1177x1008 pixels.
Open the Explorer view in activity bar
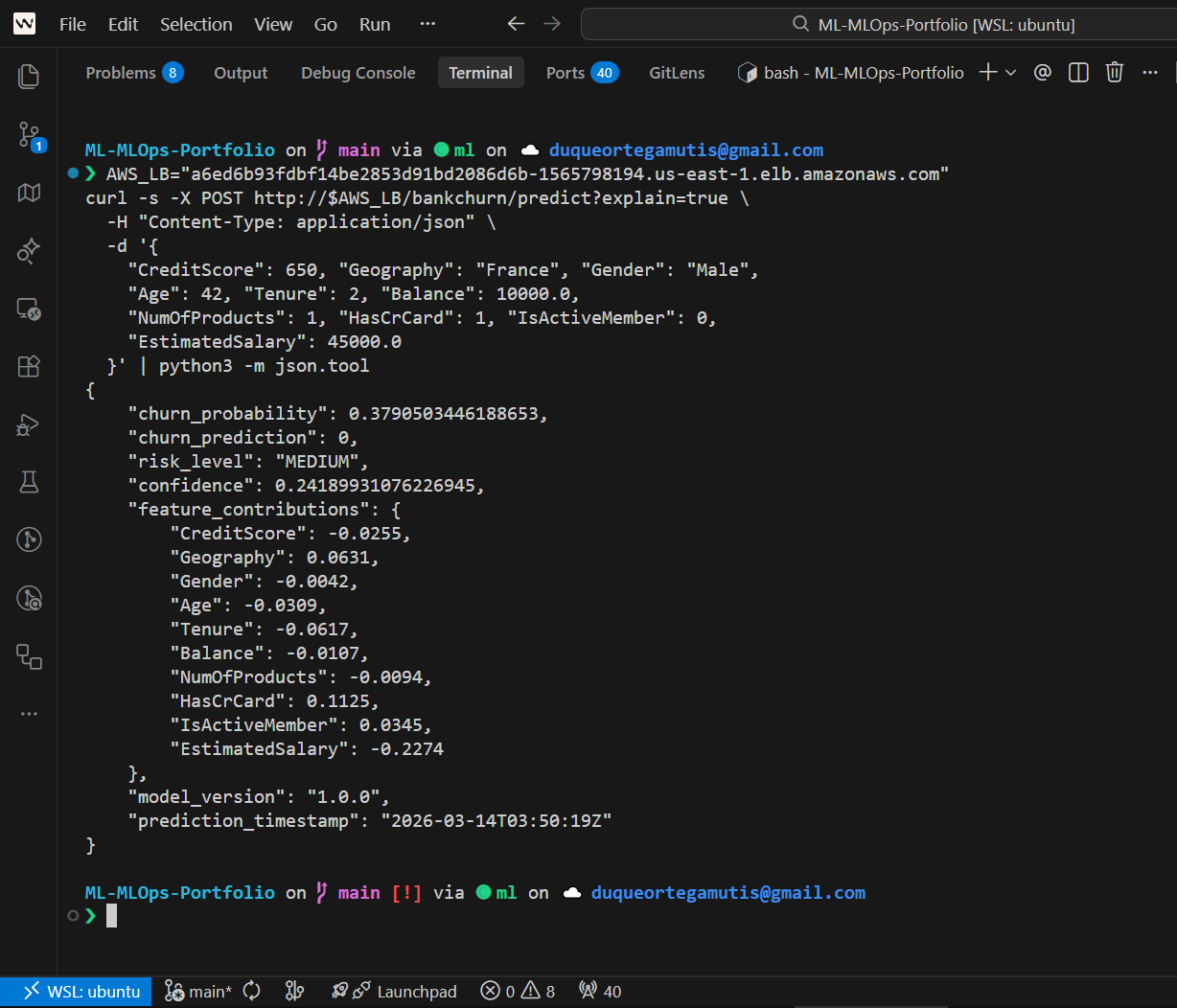(x=29, y=77)
